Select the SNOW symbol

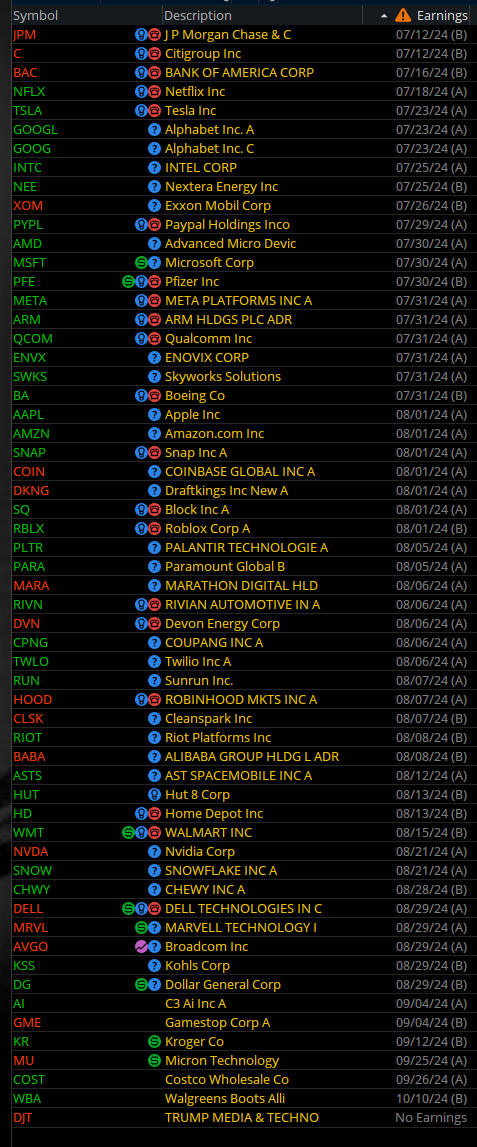point(32,871)
